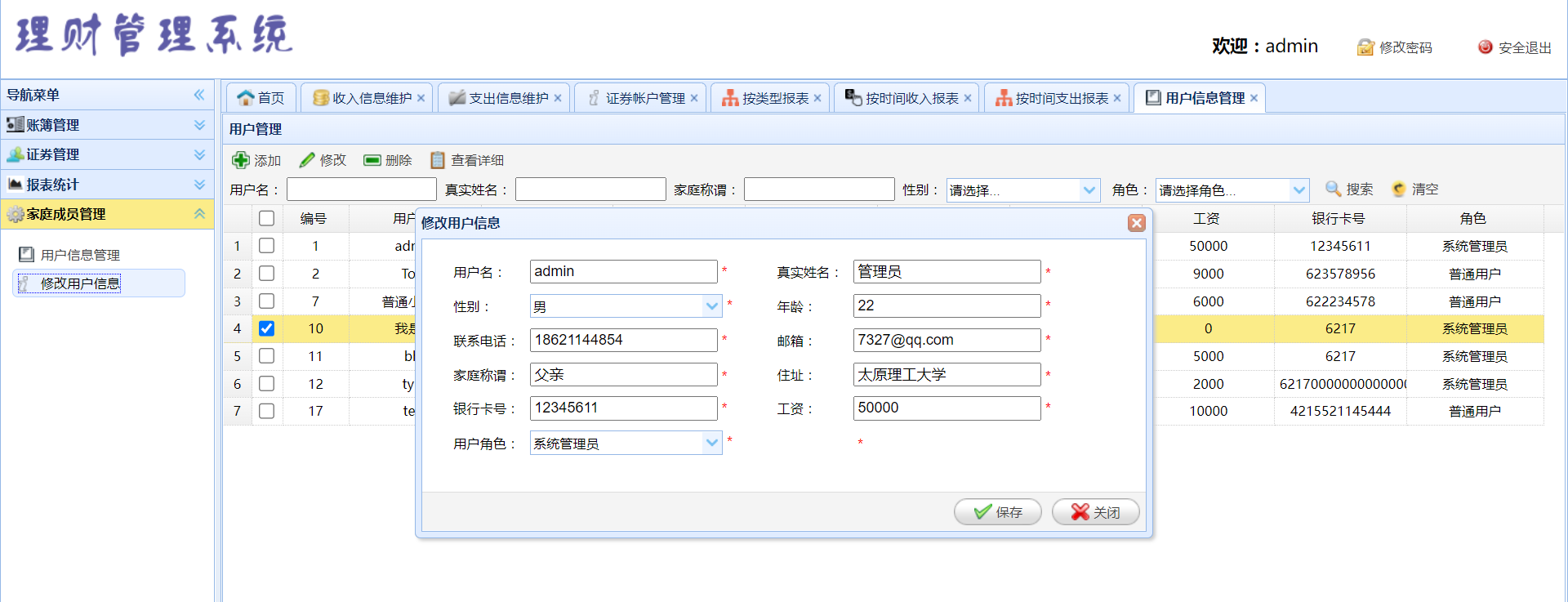The height and width of the screenshot is (602, 1568).
Task: Click the 家庭称谓 search field above table
Action: point(819,190)
